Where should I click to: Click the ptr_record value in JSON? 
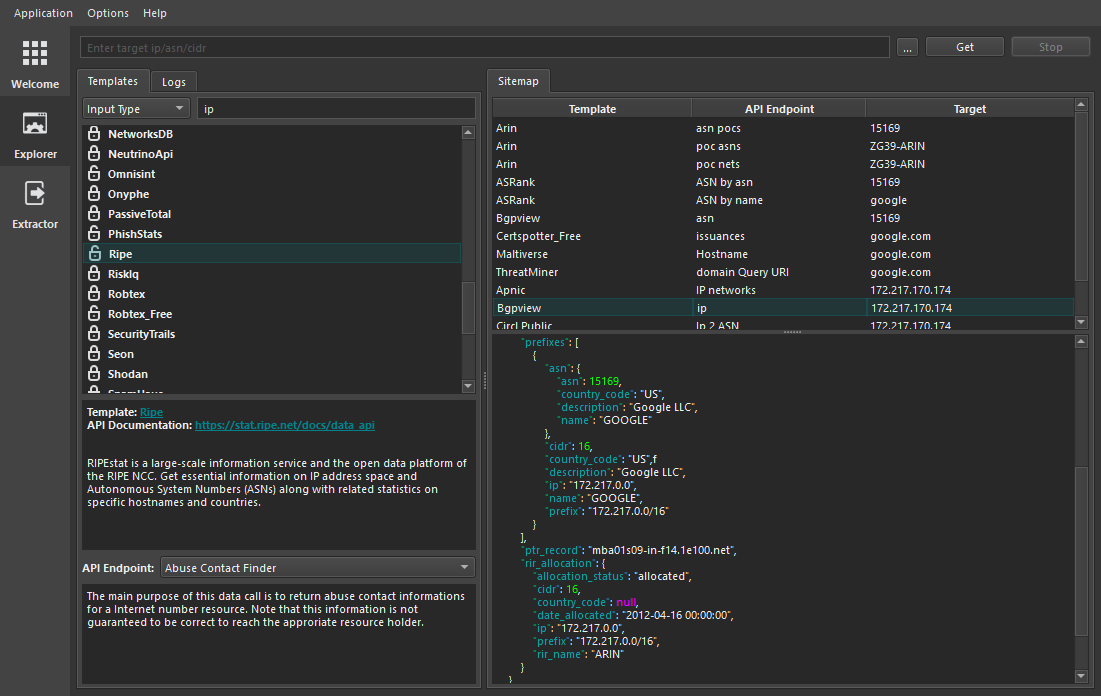661,550
